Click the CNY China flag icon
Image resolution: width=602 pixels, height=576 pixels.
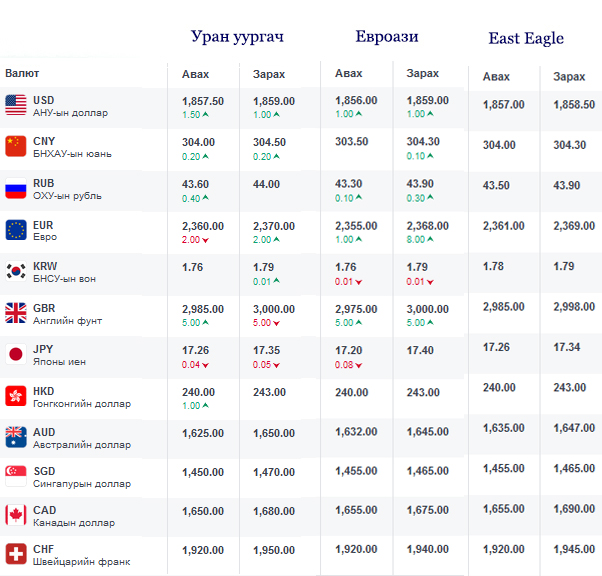point(16,145)
